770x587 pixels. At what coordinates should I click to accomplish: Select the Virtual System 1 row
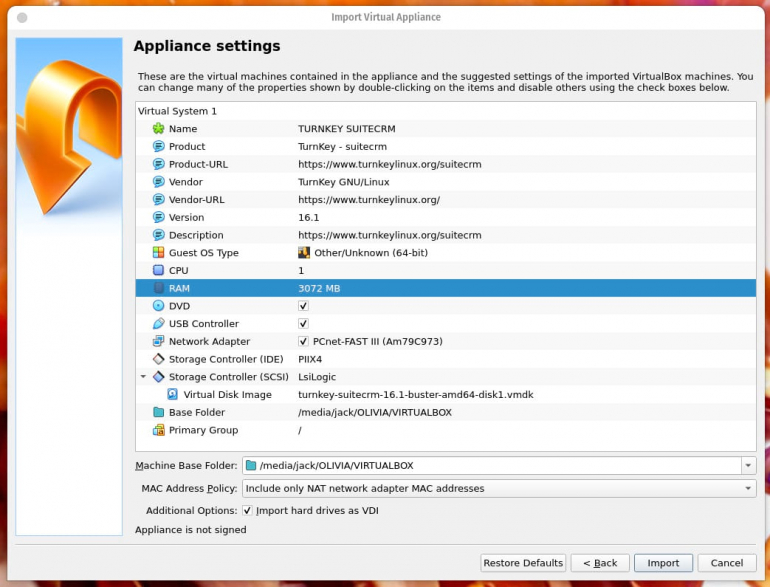pos(445,111)
